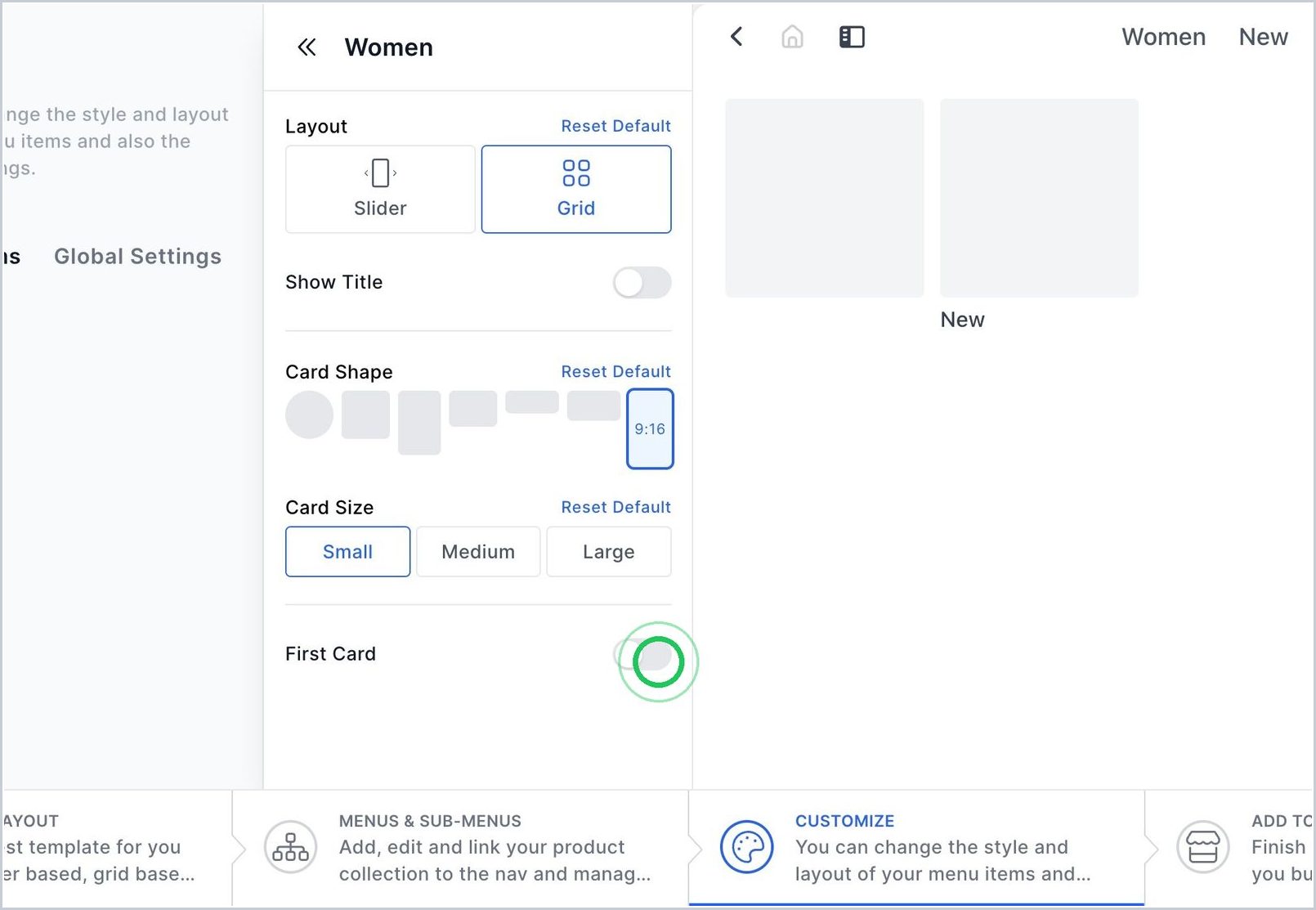Click the first preview card thumbnail
Screen dimensions: 1316x910
[x=825, y=198]
